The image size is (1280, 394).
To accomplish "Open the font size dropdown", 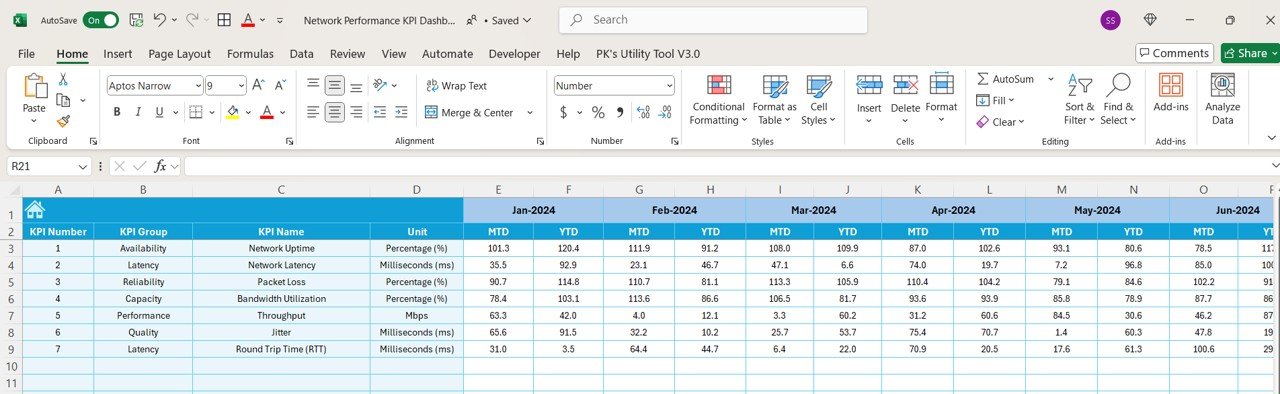I will tap(240, 86).
